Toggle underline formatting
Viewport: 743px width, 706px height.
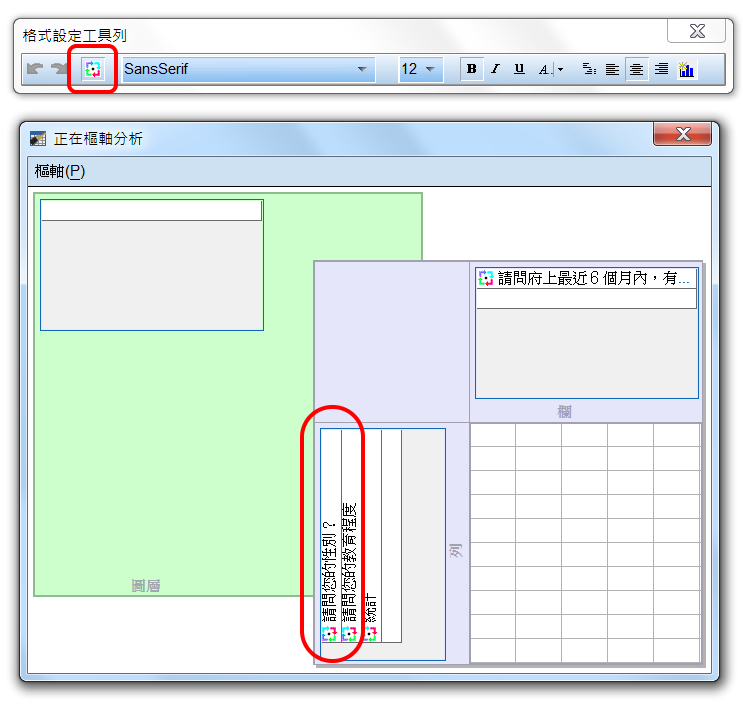518,69
